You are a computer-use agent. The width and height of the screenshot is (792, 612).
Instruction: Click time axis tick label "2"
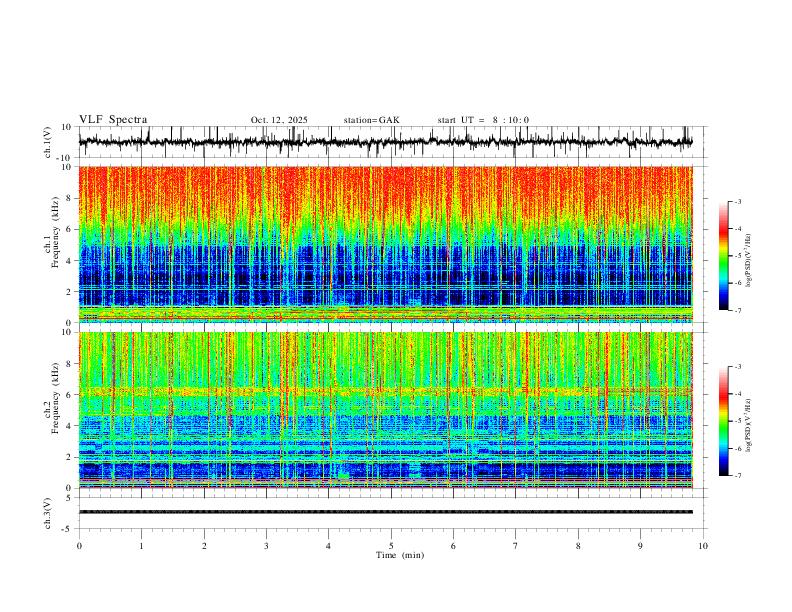[204, 546]
